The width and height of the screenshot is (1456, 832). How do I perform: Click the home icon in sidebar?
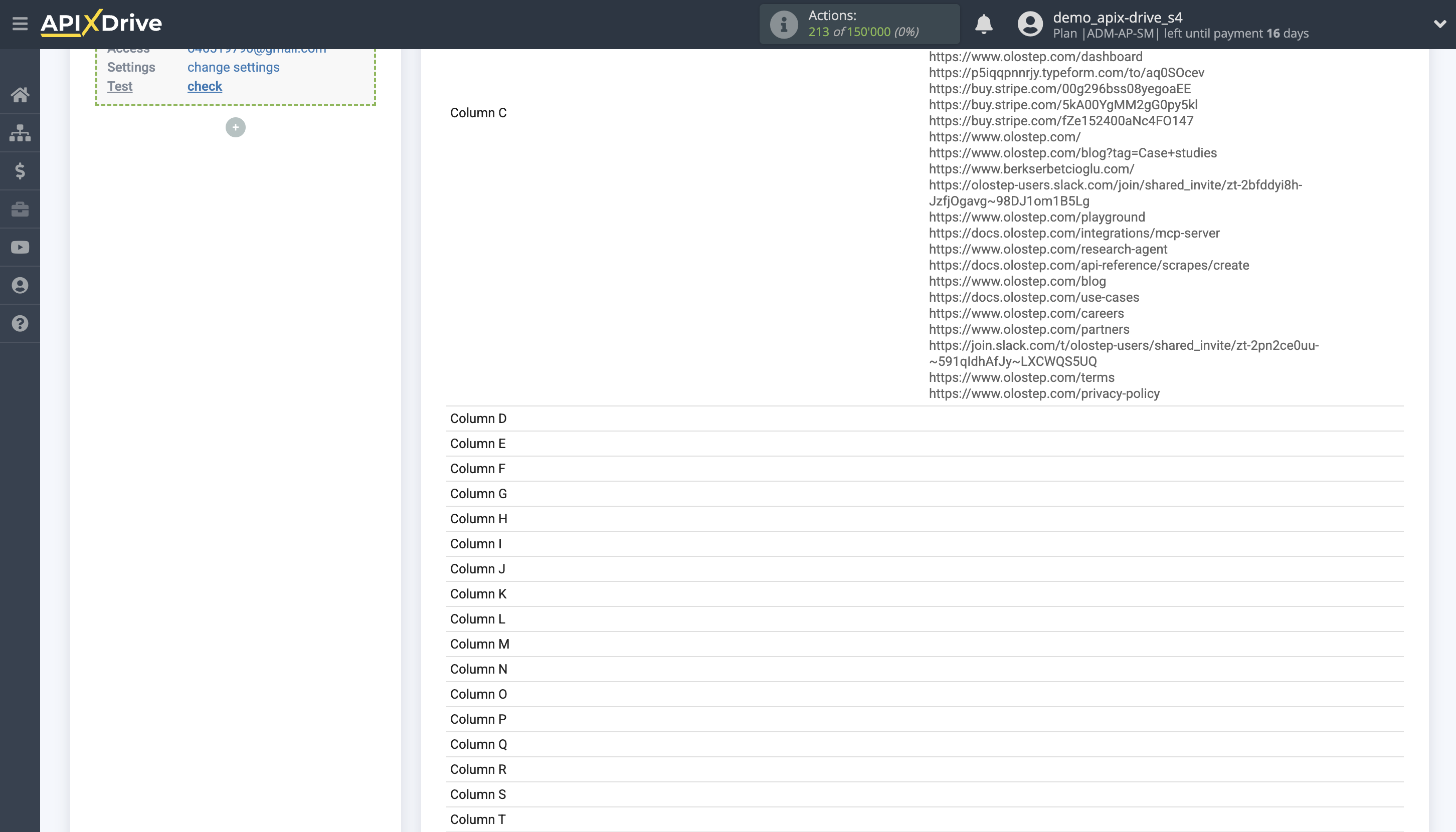pyautogui.click(x=20, y=94)
